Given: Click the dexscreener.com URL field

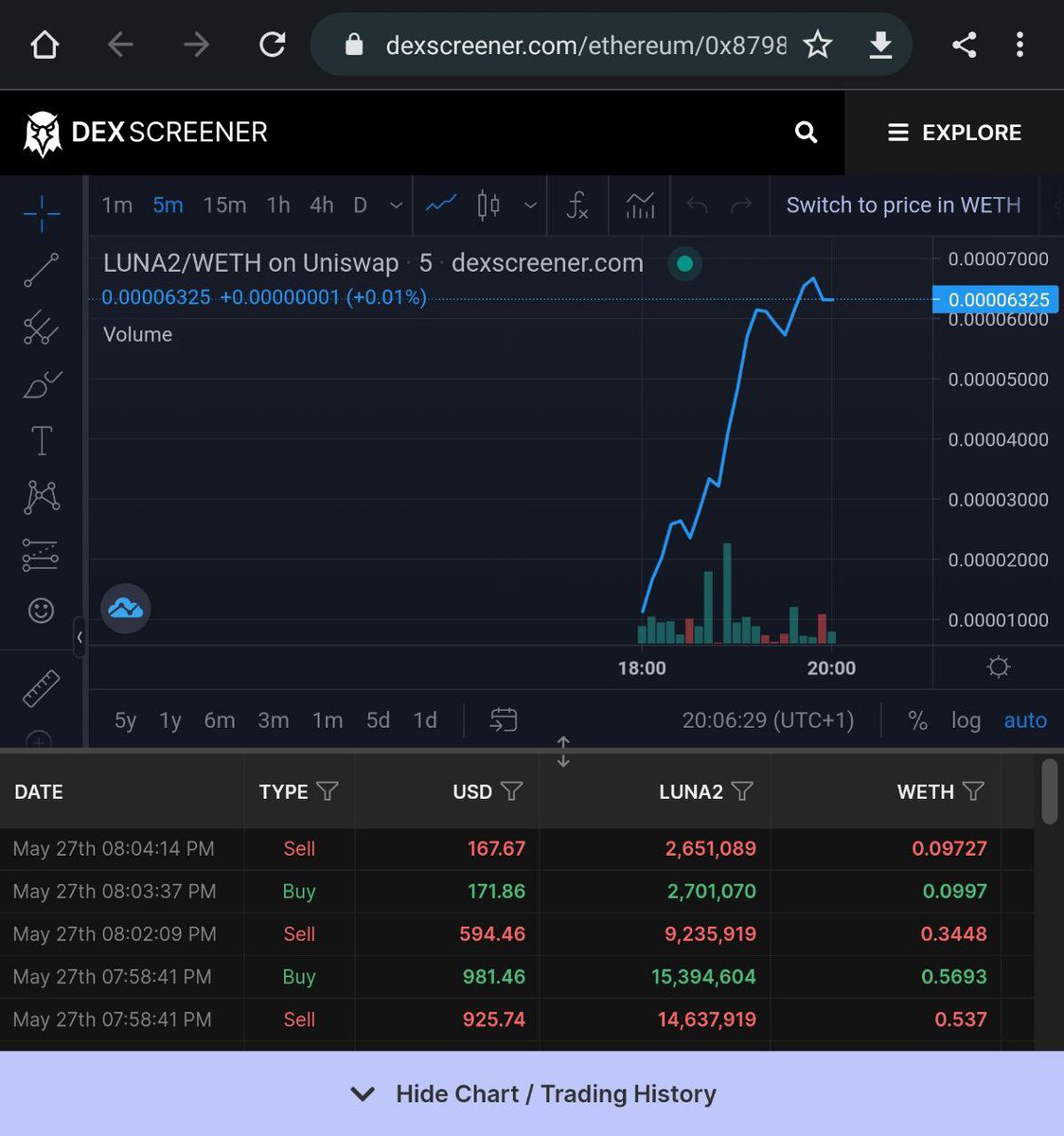Looking at the screenshot, I should pyautogui.click(x=585, y=44).
